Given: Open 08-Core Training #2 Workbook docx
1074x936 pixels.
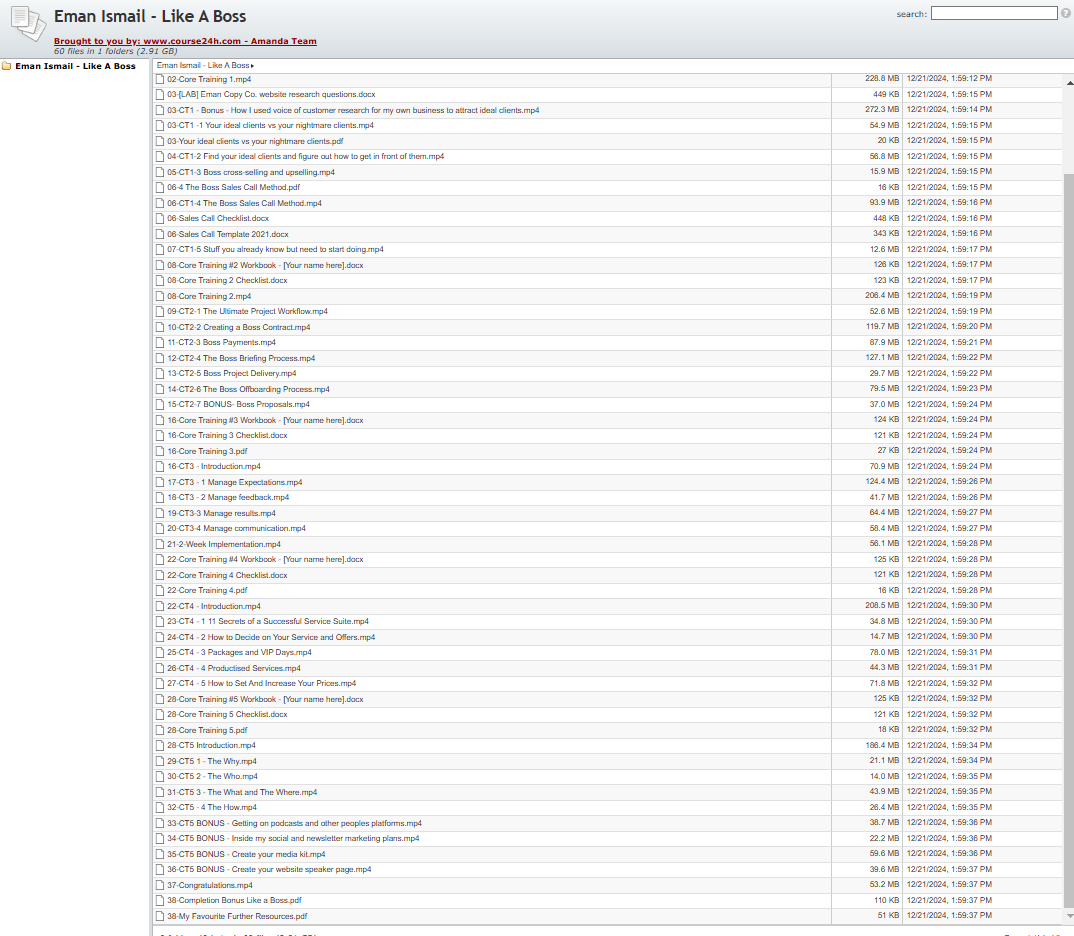Looking at the screenshot, I should pos(265,265).
